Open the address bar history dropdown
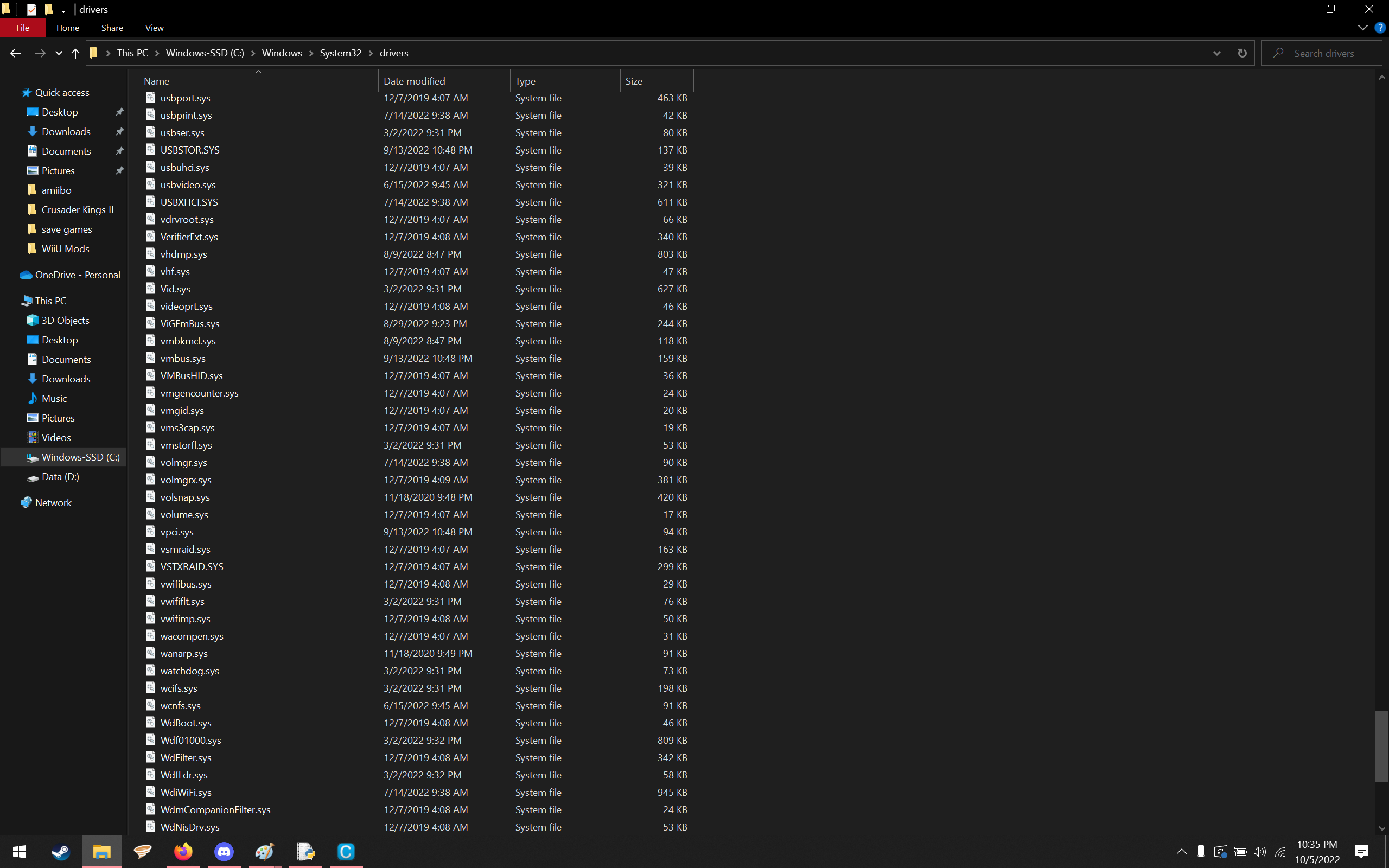This screenshot has width=1389, height=868. coord(1217,53)
